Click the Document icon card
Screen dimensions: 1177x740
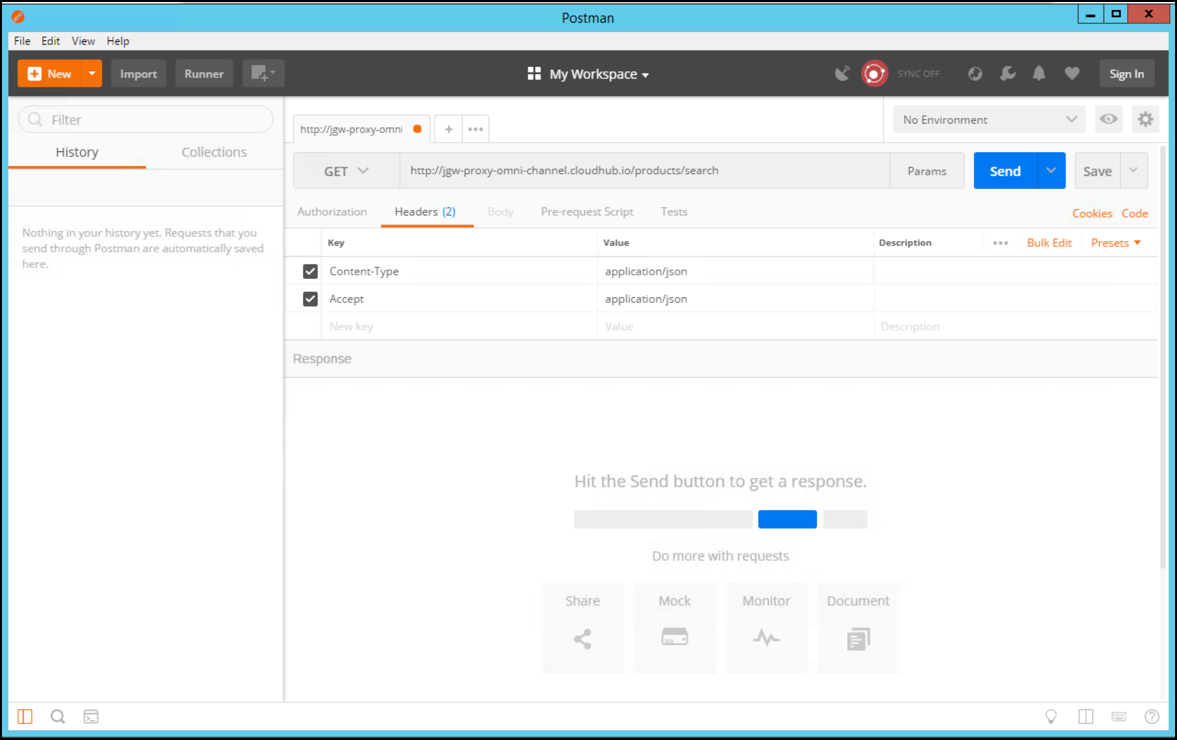858,627
